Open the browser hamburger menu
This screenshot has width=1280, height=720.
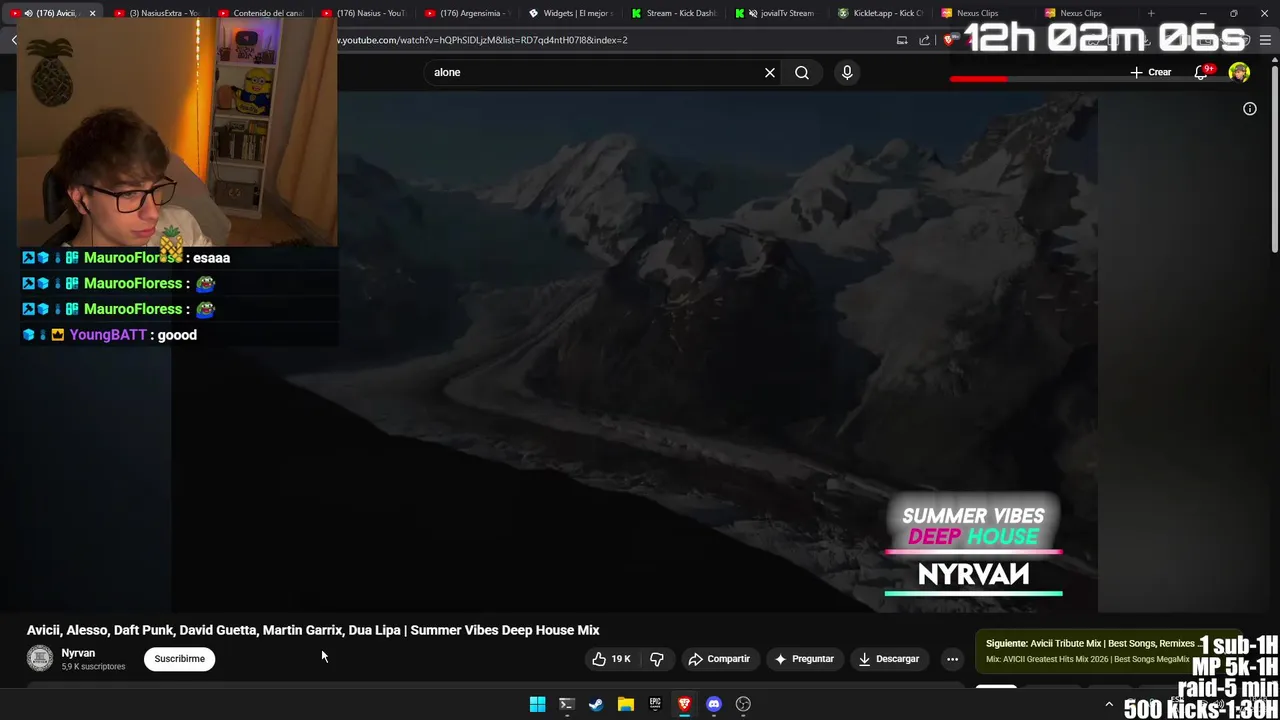[1265, 40]
